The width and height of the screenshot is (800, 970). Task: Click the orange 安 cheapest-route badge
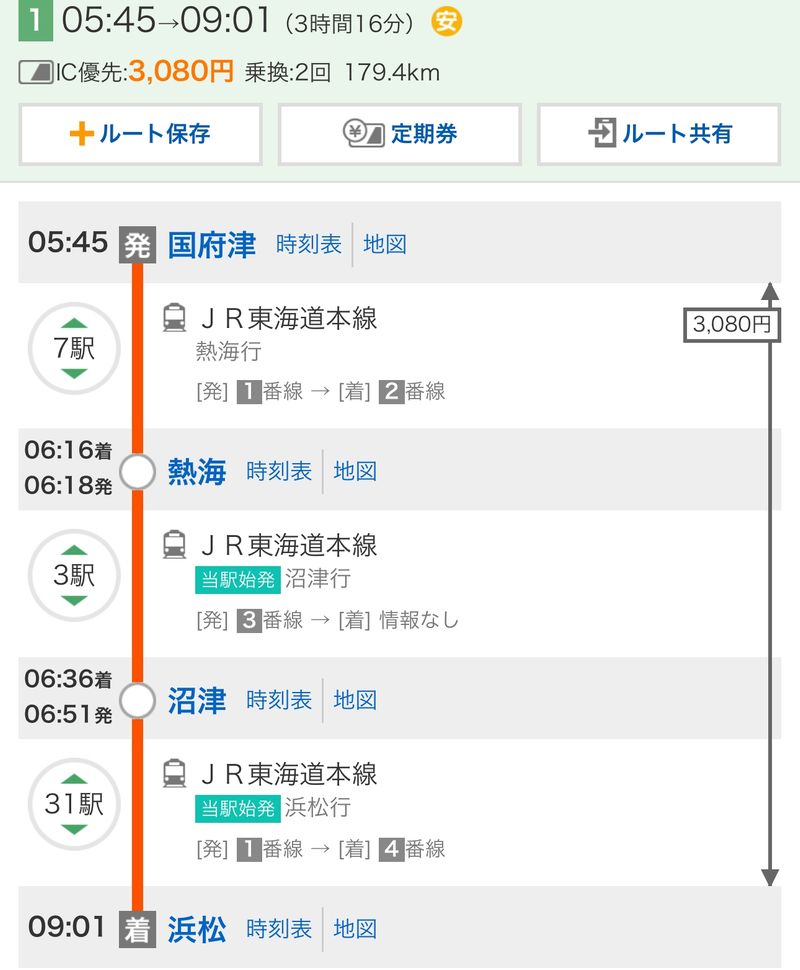[x=446, y=21]
